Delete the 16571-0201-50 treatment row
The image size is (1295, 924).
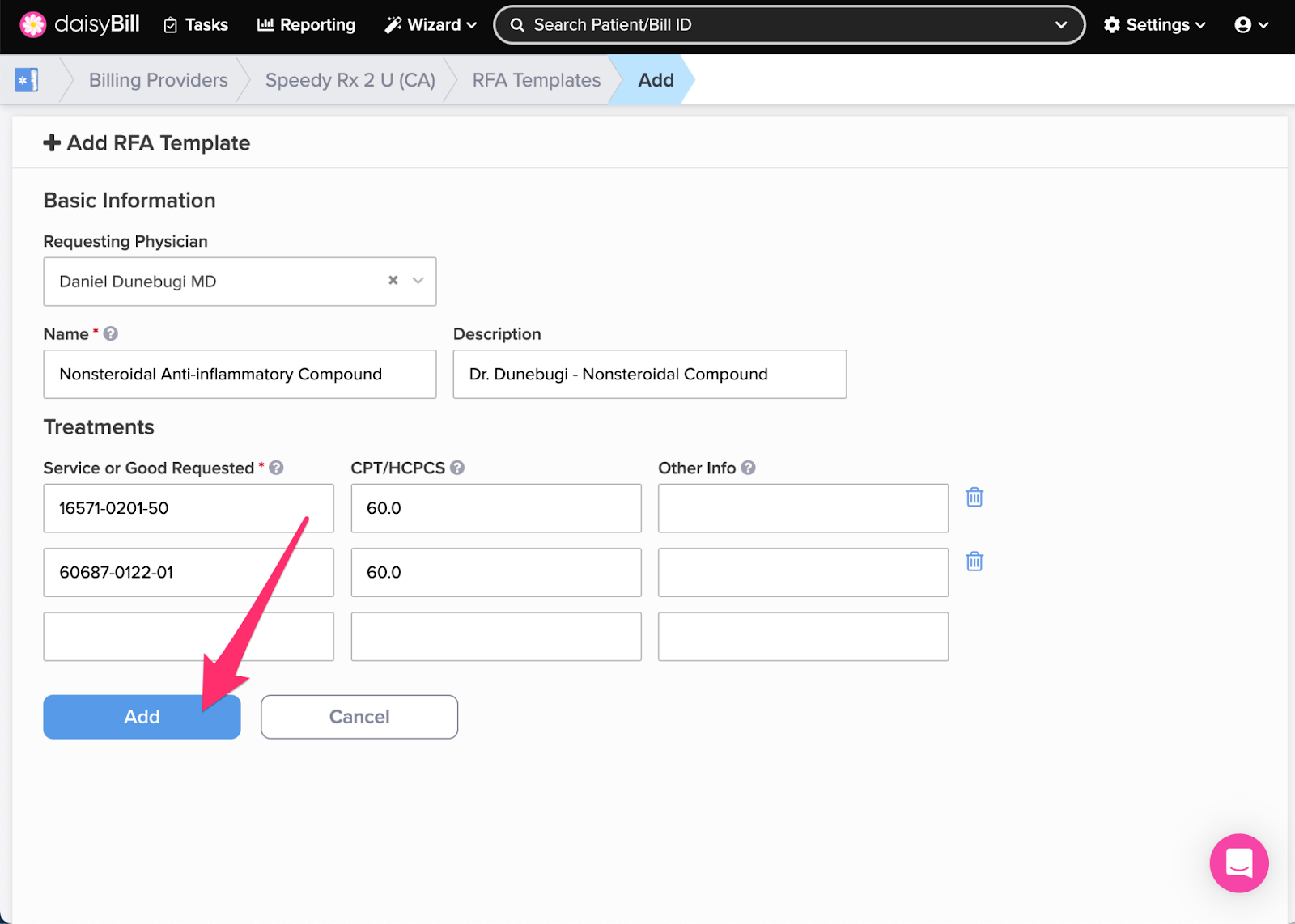click(x=974, y=498)
